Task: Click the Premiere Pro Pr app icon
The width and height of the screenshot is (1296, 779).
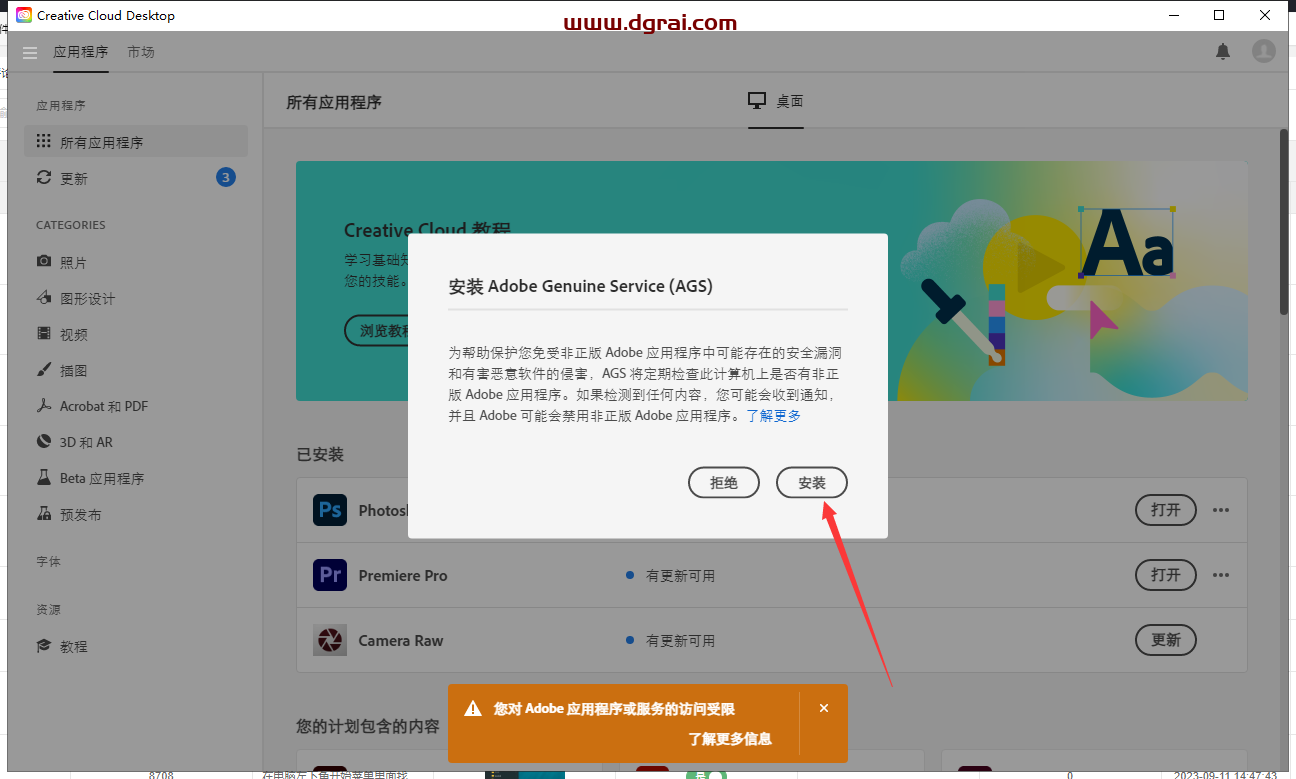Action: tap(330, 575)
